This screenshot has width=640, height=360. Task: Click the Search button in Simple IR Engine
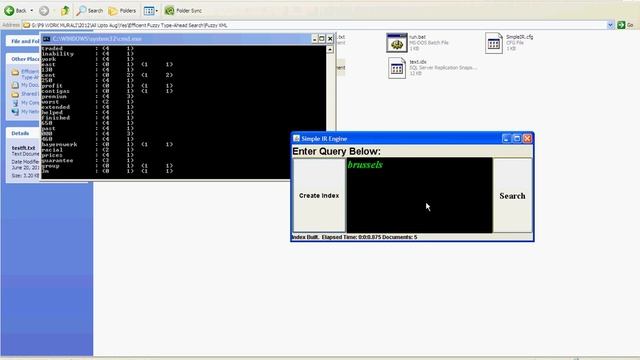512,196
